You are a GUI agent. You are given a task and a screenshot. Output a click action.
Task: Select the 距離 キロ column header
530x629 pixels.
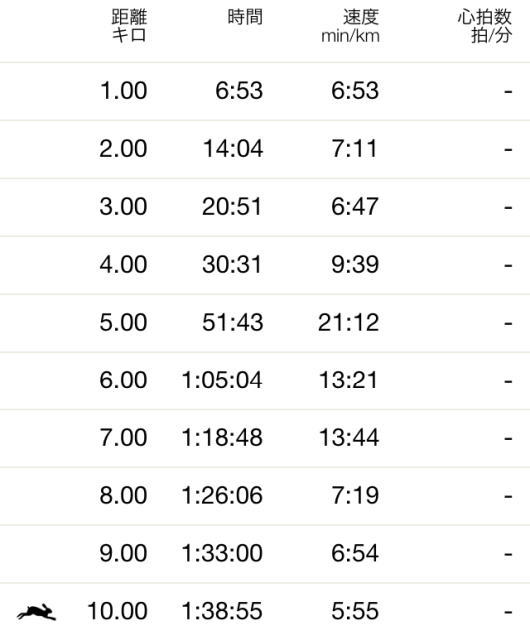(129, 26)
